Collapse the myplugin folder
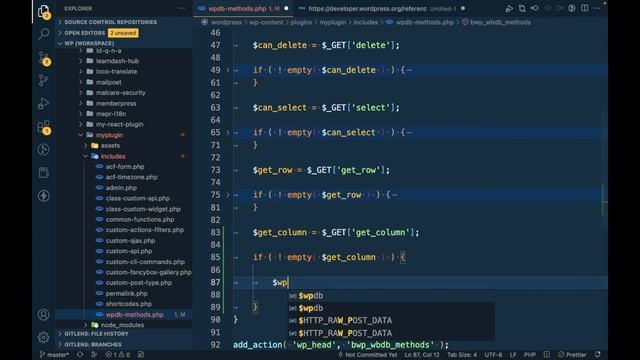This screenshot has width=640, height=360. [x=109, y=135]
